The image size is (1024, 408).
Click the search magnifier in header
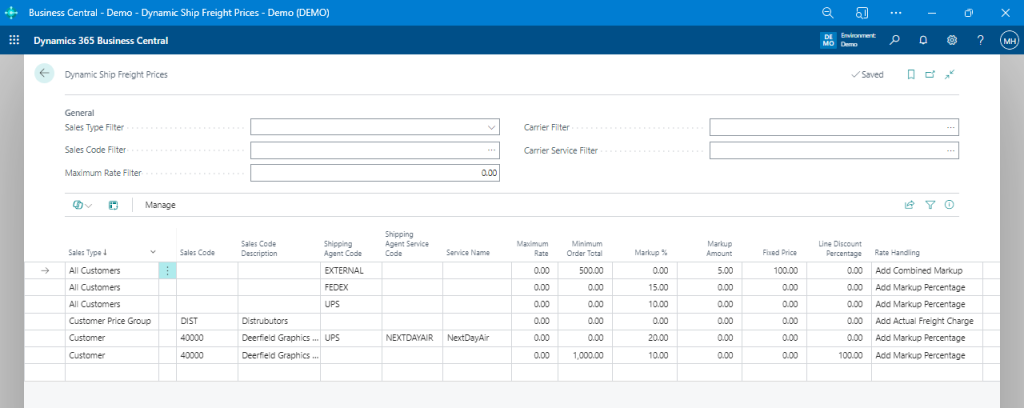point(895,40)
